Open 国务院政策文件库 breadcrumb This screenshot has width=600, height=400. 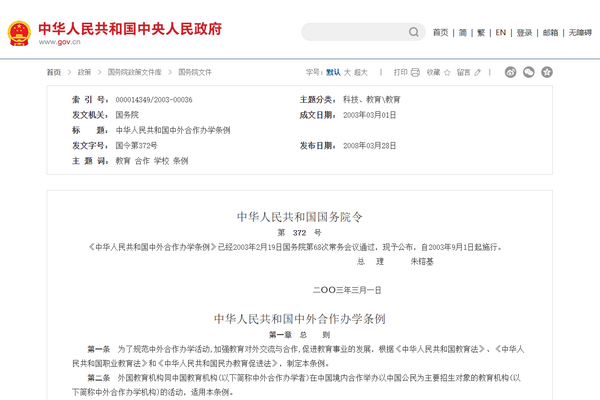pyautogui.click(x=134, y=72)
